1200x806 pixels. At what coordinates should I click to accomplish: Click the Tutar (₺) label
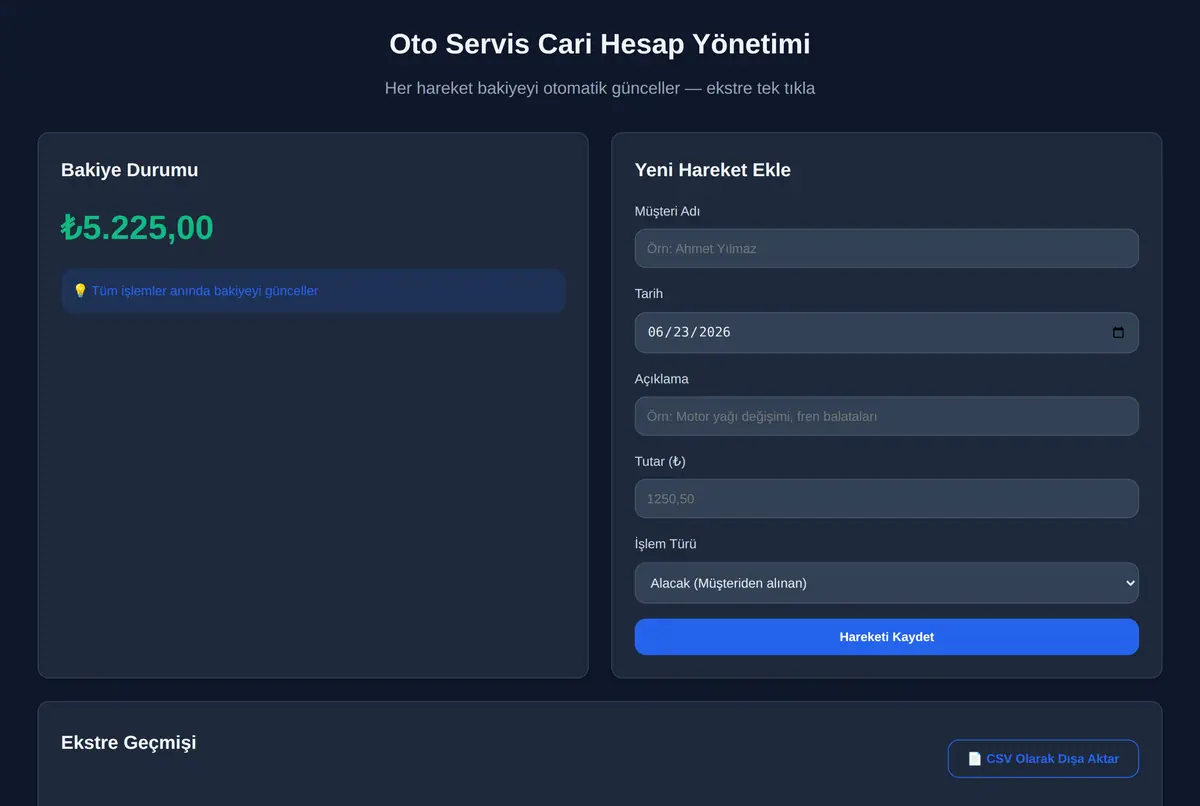pyautogui.click(x=660, y=461)
